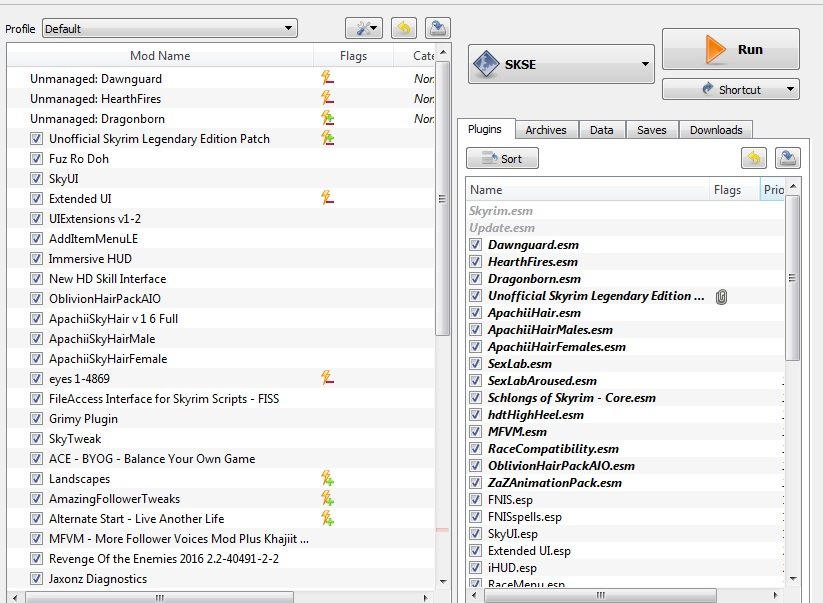Create plugin list backup icon above plugin list
This screenshot has height=603, width=823.
787,158
